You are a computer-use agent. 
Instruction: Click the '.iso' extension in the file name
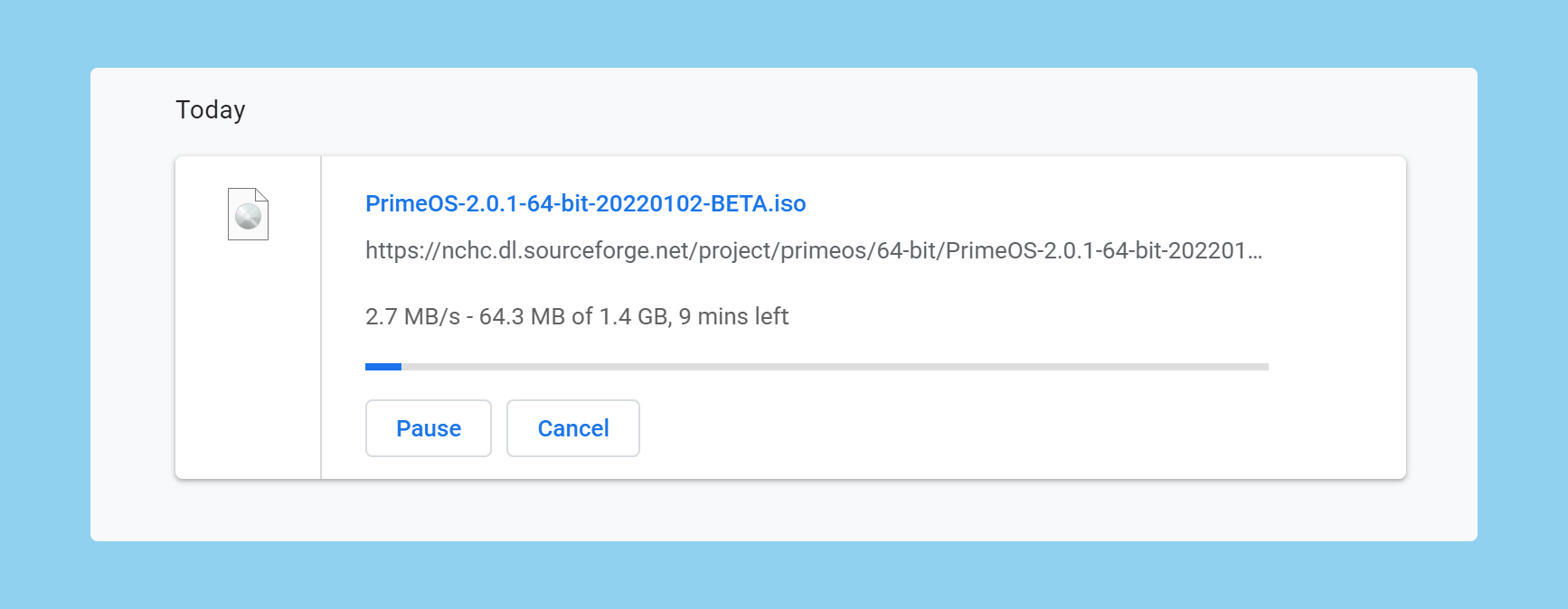(786, 203)
